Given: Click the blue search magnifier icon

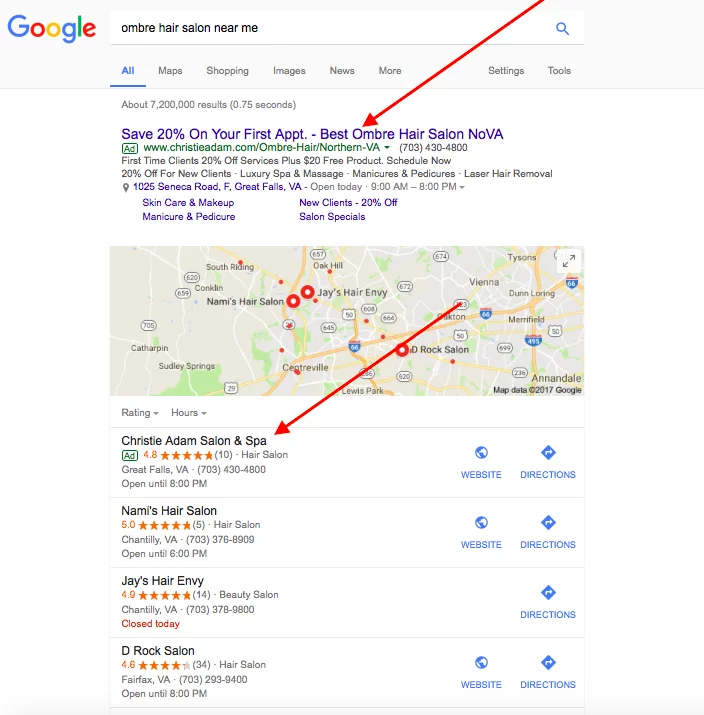Looking at the screenshot, I should click(562, 29).
